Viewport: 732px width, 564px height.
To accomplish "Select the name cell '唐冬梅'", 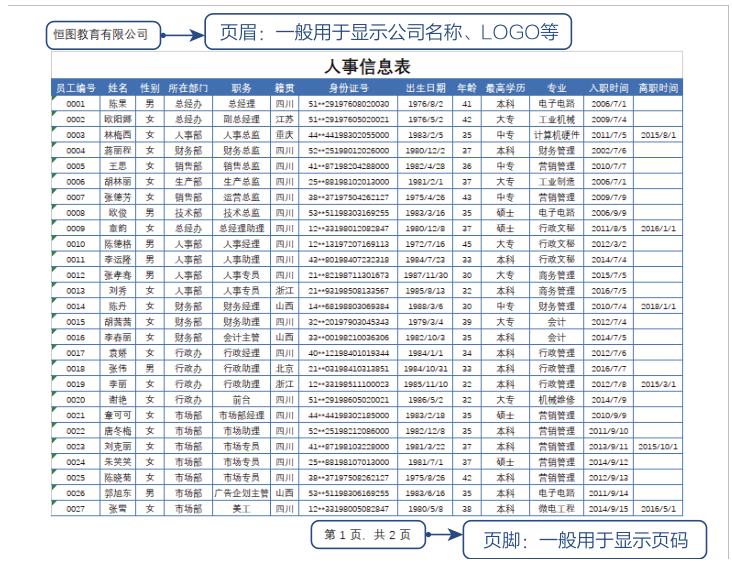I will pyautogui.click(x=118, y=431).
